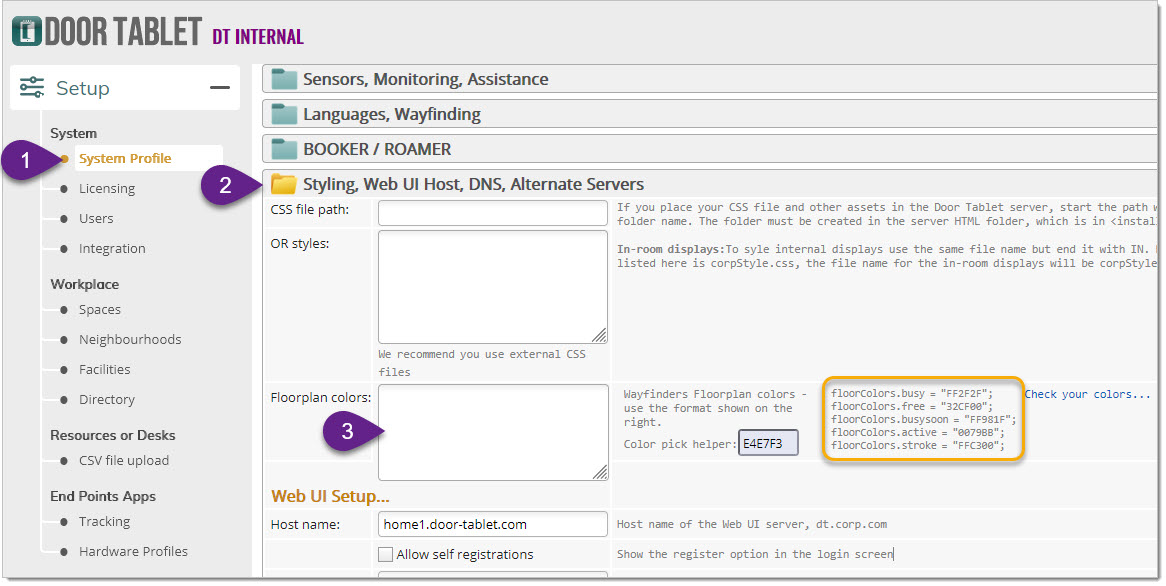Open the CSV file upload page
Viewport: 1166px width, 586px height.
click(x=124, y=461)
